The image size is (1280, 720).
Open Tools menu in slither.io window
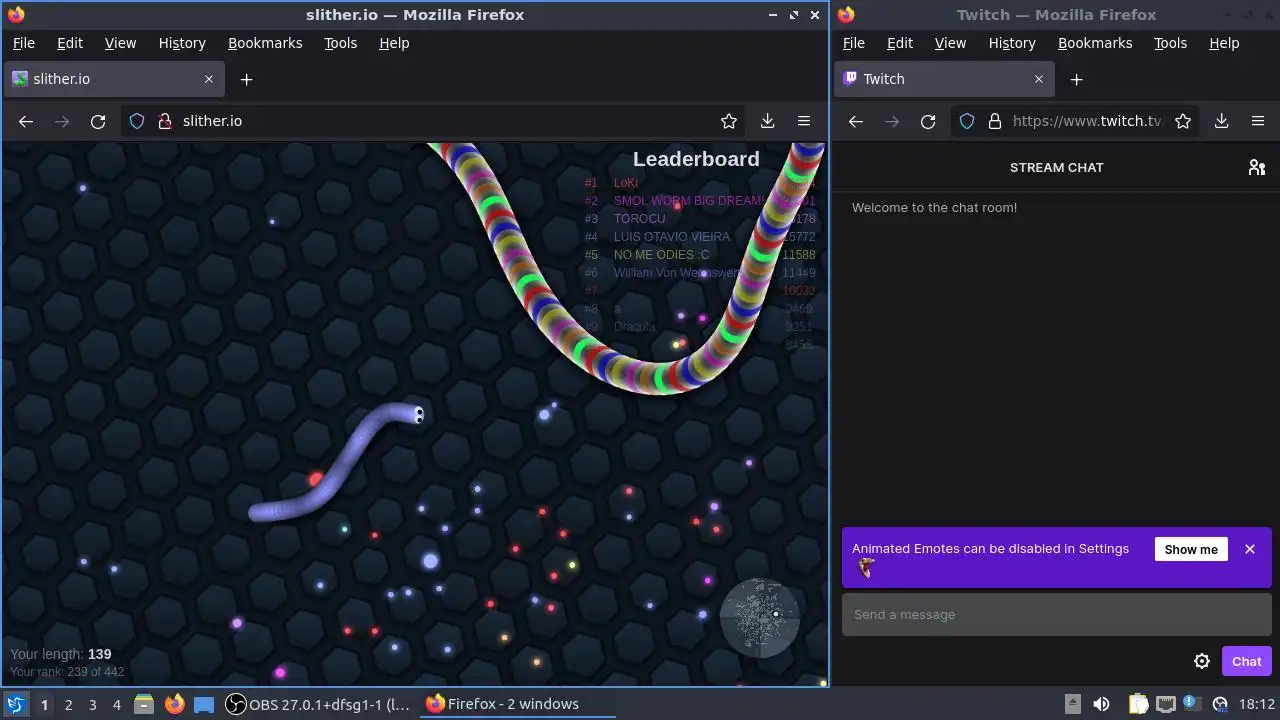click(340, 43)
